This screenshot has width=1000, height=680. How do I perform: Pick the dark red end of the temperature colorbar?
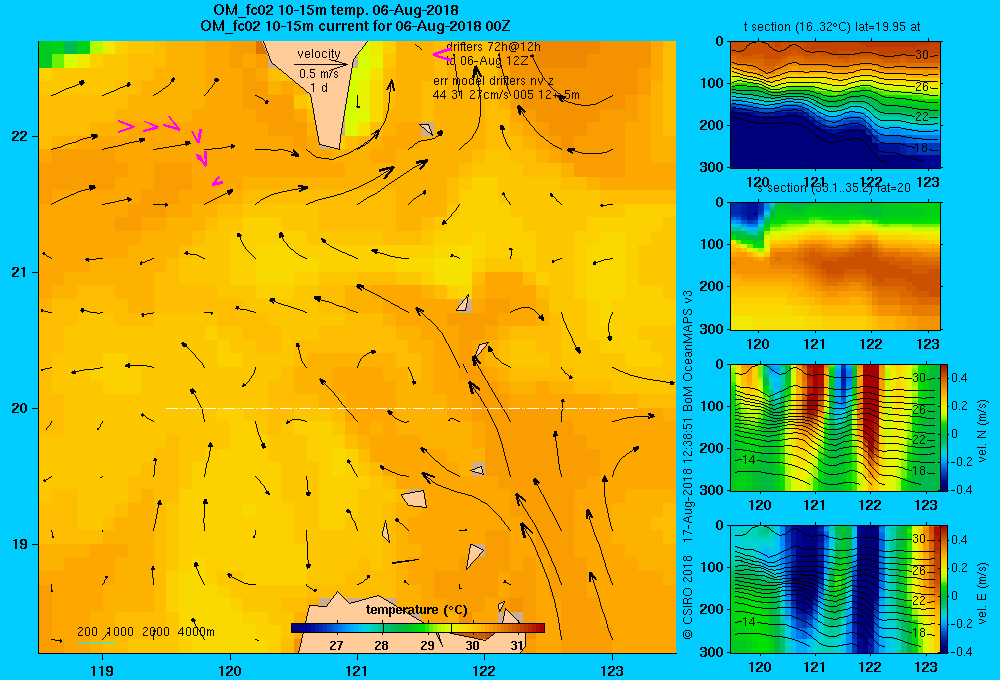tap(538, 628)
